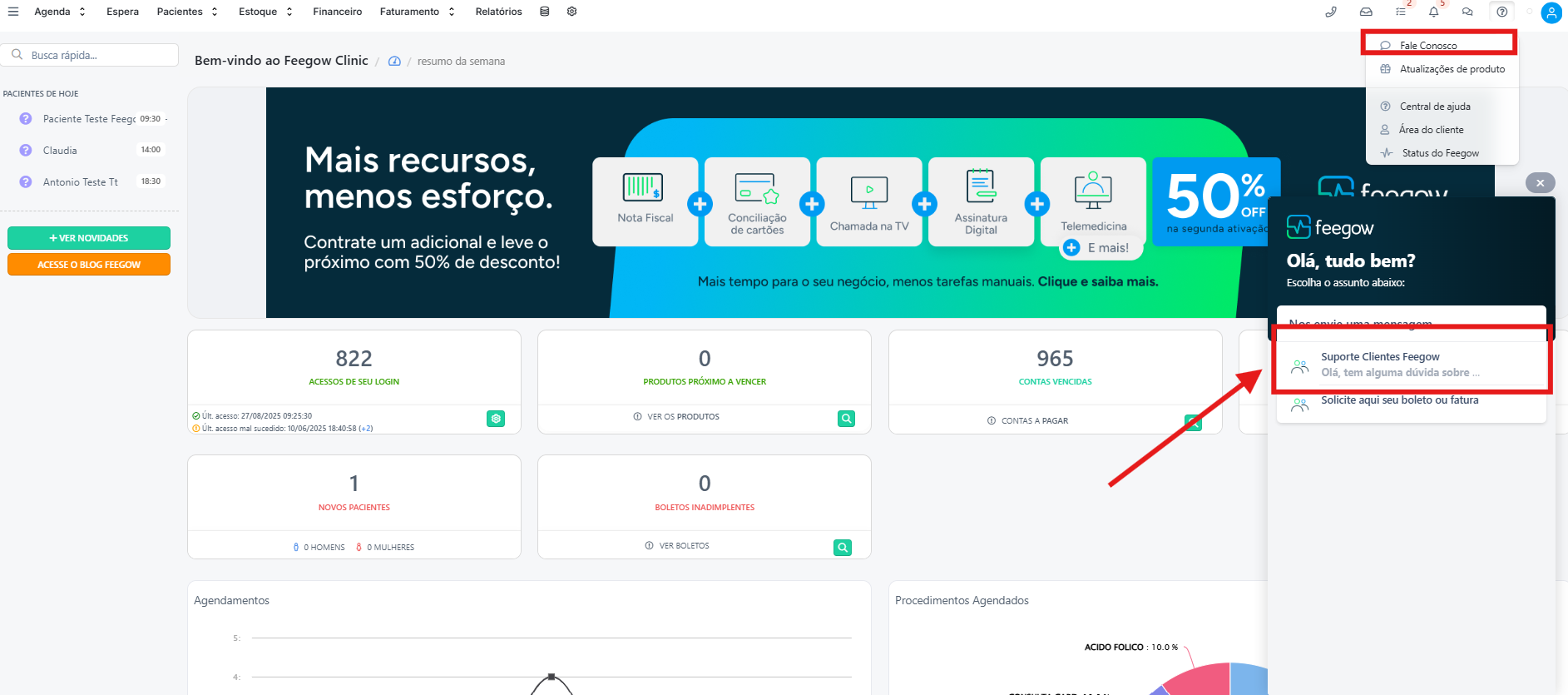Expand the Estoque menu dropdown
Viewport: 1568px width, 695px height.
click(265, 12)
